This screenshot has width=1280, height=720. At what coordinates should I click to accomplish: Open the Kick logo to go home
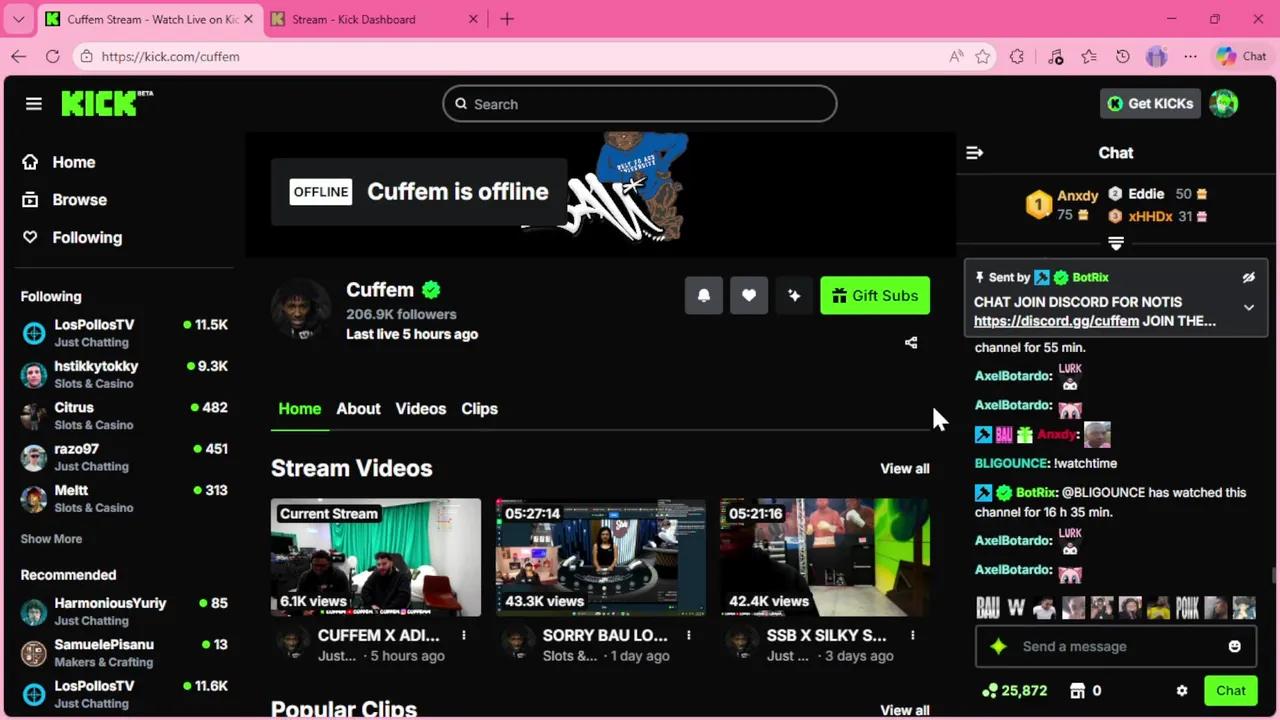click(98, 103)
